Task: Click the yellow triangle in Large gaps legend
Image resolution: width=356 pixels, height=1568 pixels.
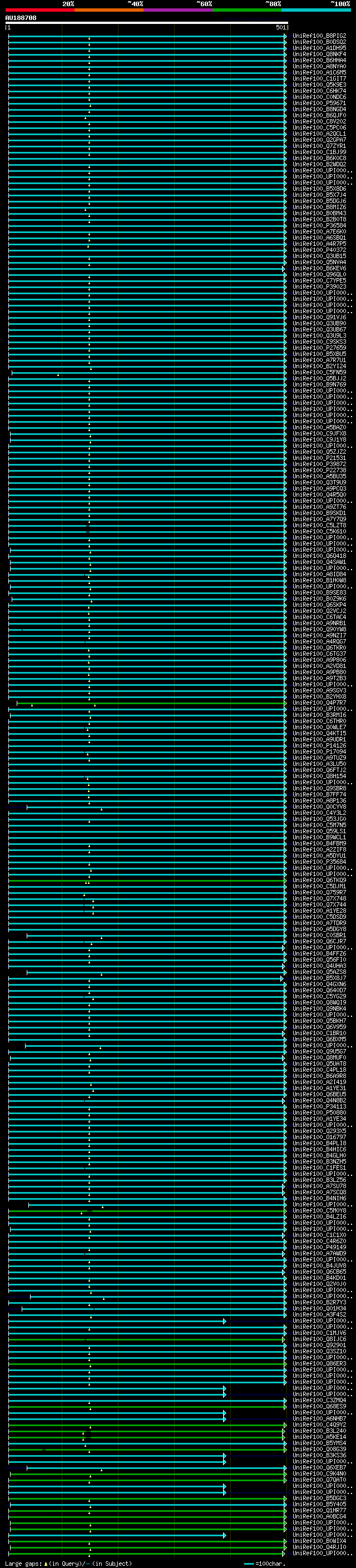Action: tap(46, 1563)
